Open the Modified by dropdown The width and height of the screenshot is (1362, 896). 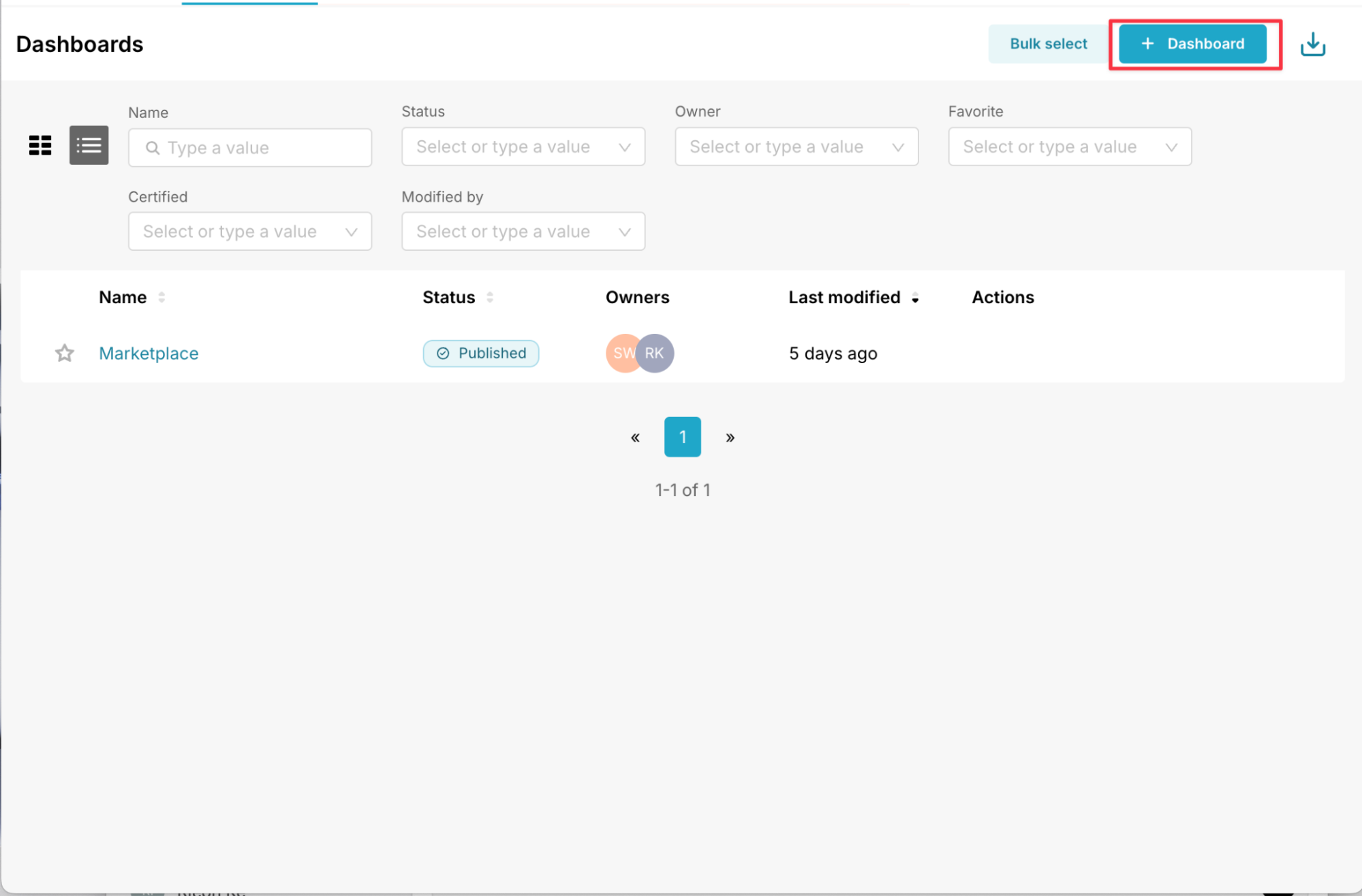pos(523,231)
